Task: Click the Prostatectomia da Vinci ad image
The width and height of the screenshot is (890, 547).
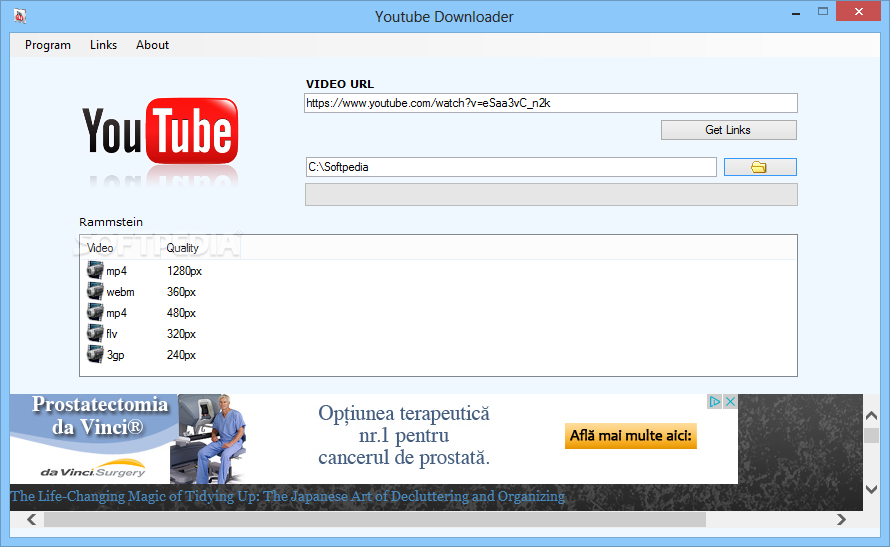Action: coord(129,439)
